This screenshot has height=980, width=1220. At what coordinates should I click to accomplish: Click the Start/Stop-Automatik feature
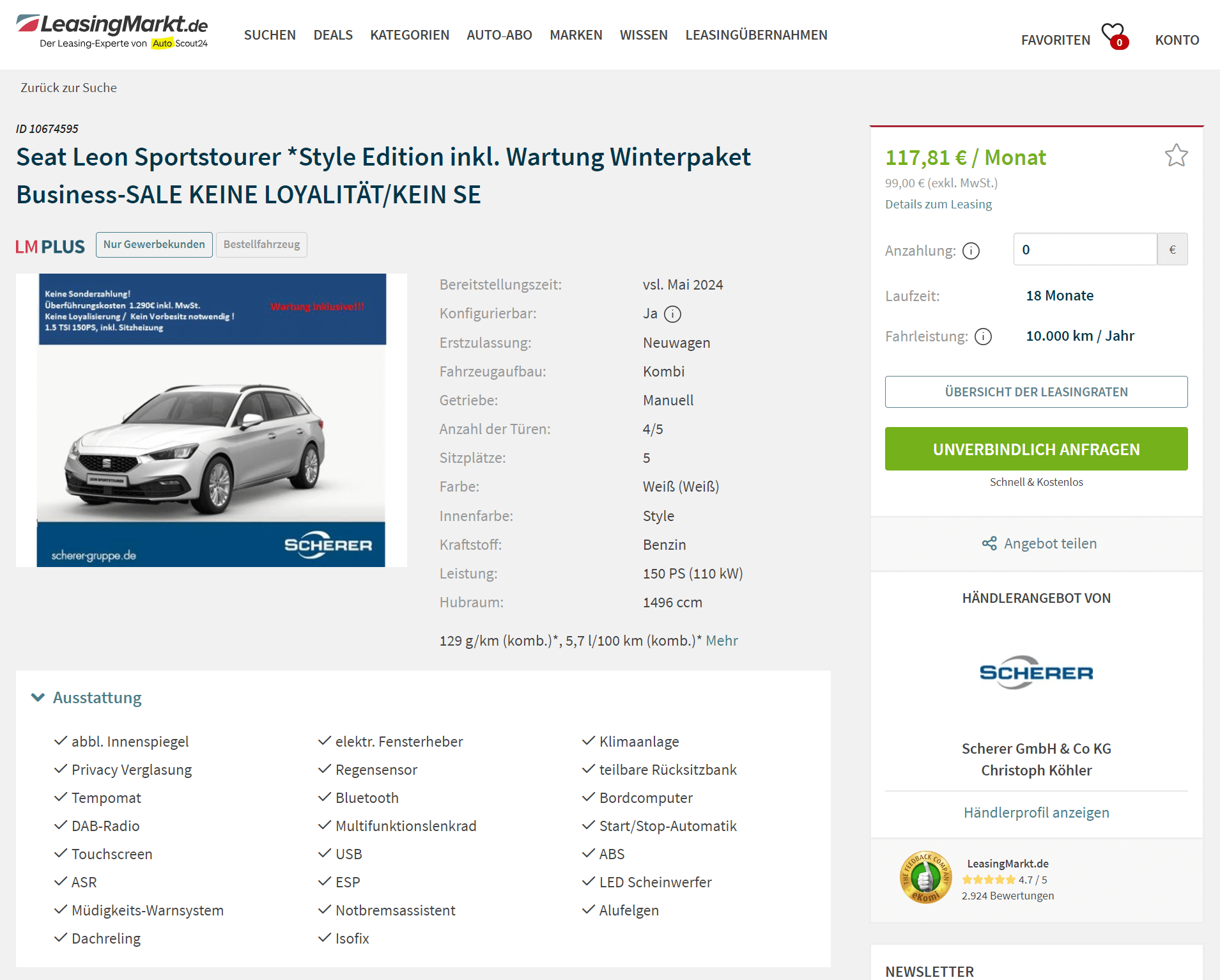tap(668, 826)
